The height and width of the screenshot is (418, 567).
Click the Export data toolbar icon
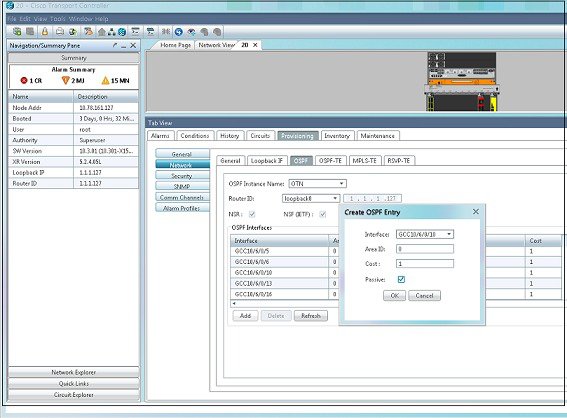coord(73,32)
